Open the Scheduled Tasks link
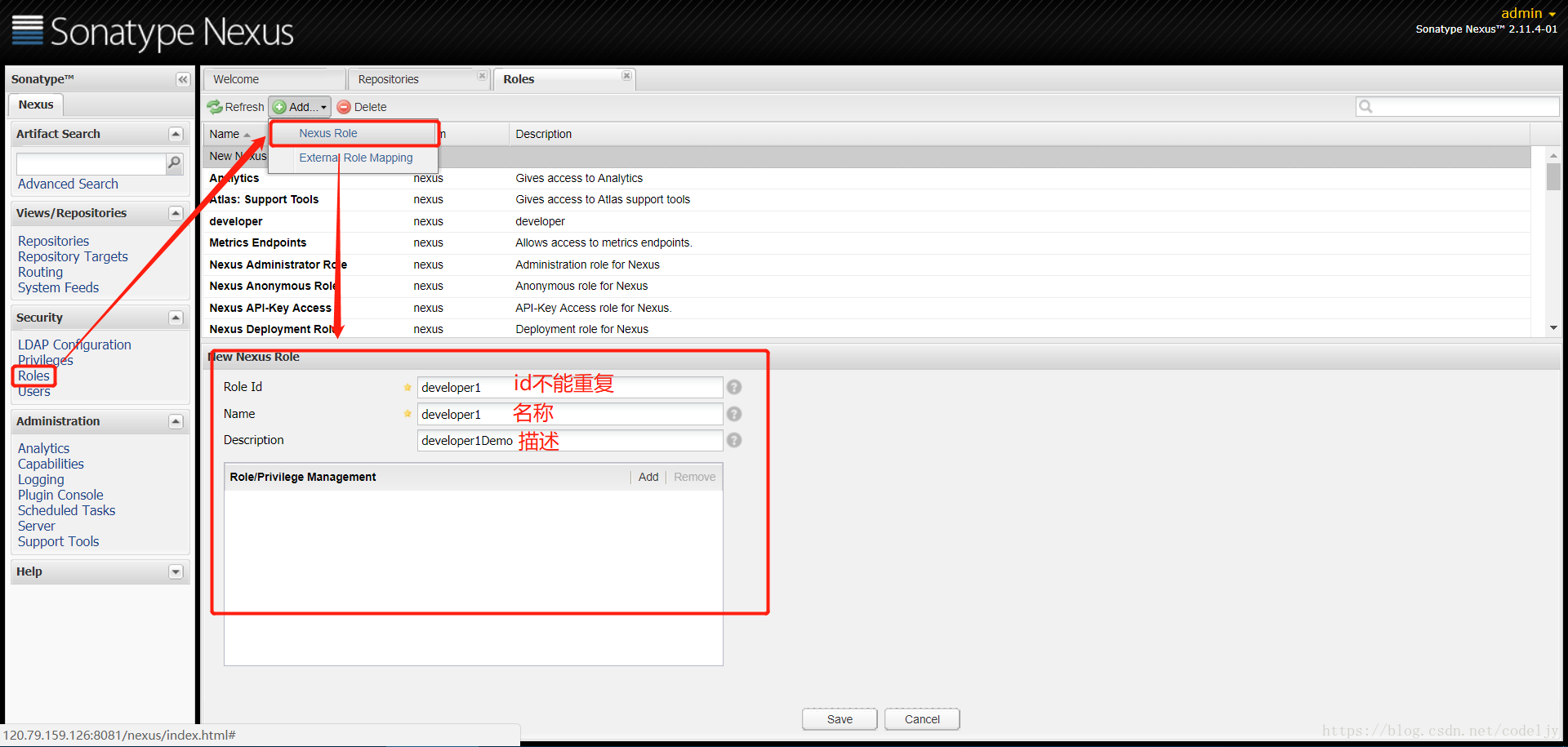 66,510
